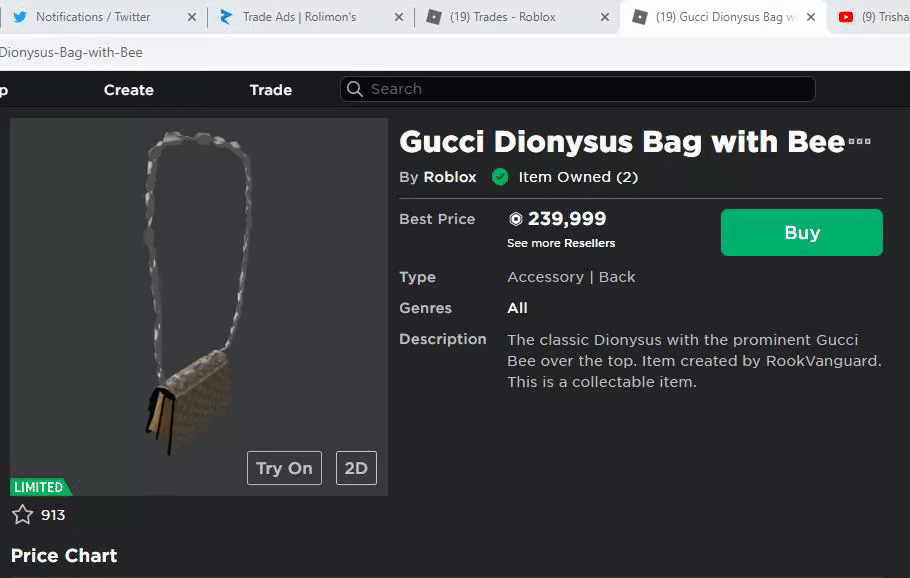Click the green Item Owned checkmark icon
Screen dimensions: 910x578
[500, 177]
